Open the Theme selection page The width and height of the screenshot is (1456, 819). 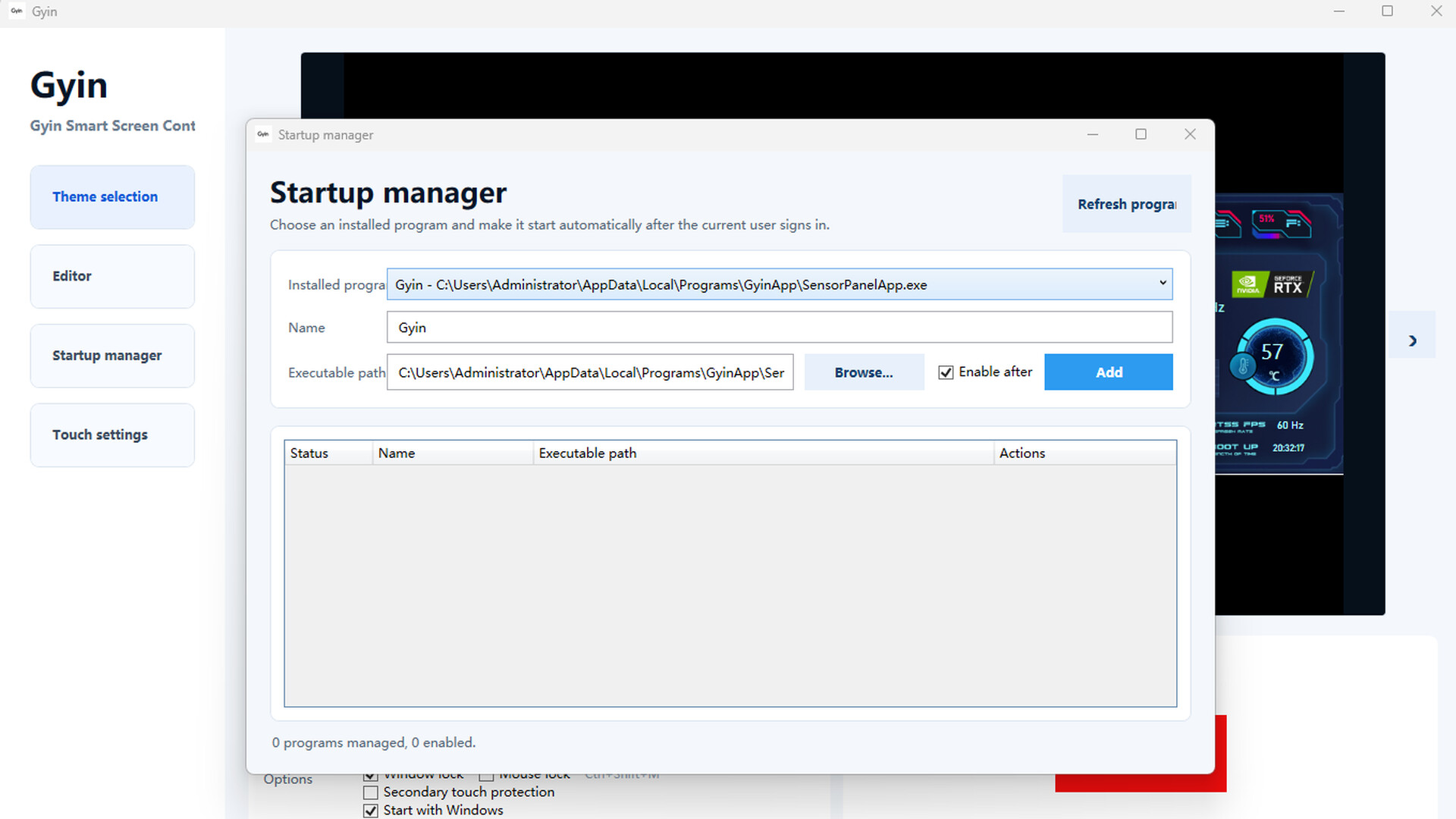[x=112, y=197]
